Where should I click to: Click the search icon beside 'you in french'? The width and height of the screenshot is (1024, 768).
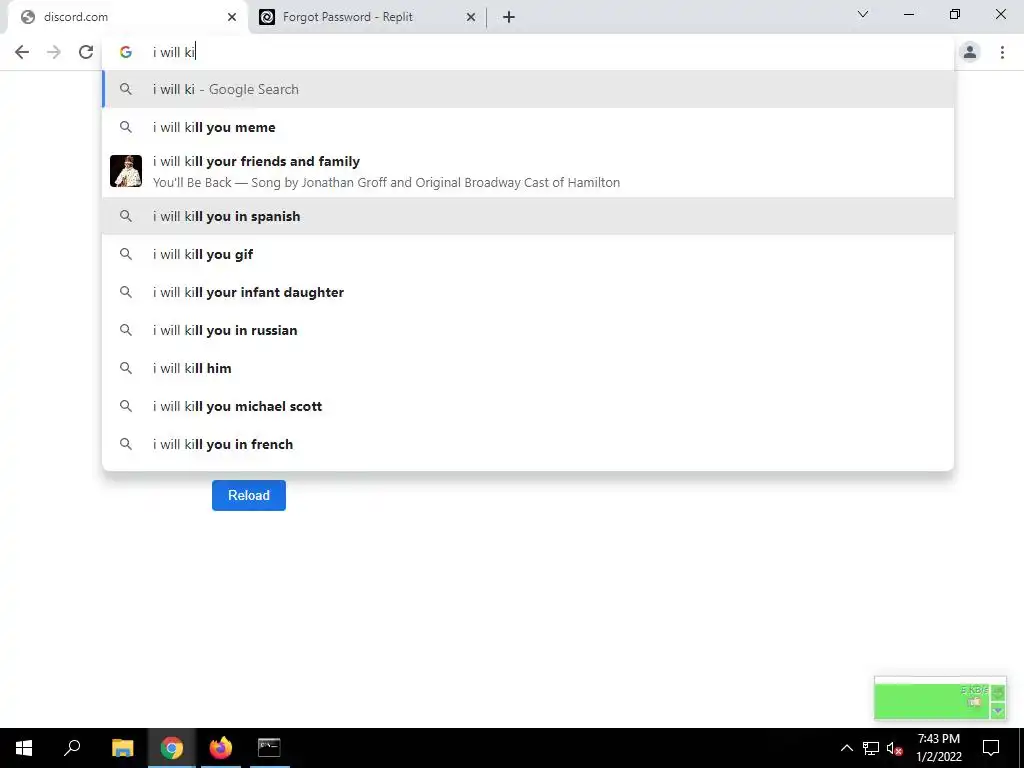tap(126, 444)
